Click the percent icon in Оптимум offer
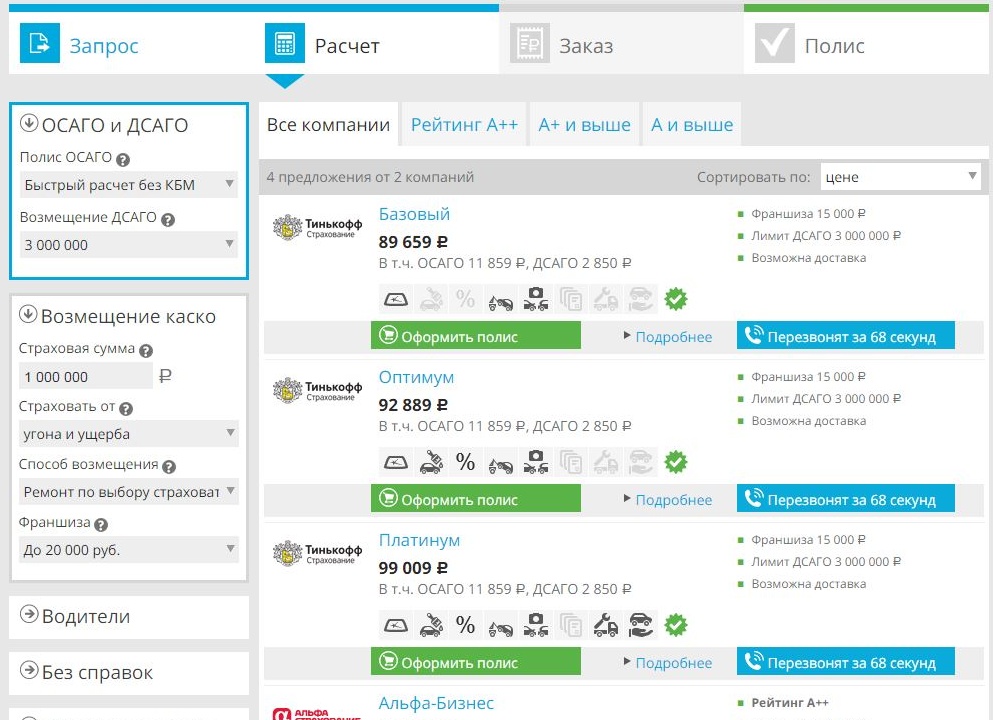 pos(465,462)
